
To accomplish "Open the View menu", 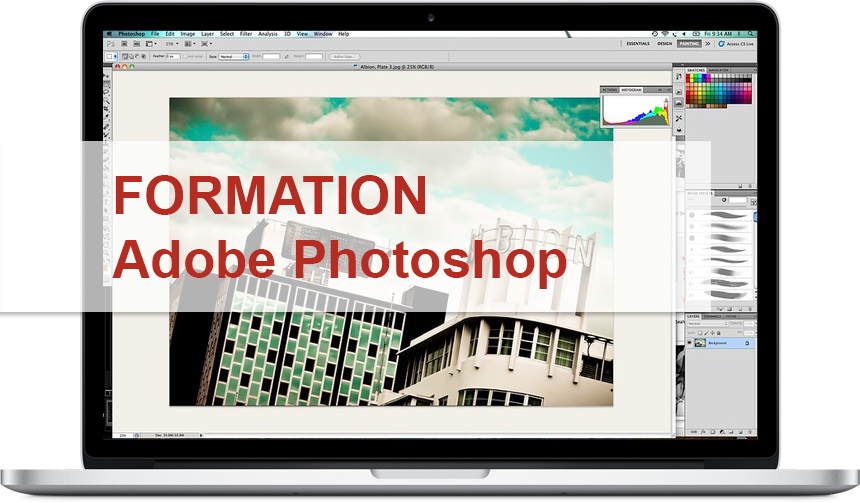I will 302,34.
